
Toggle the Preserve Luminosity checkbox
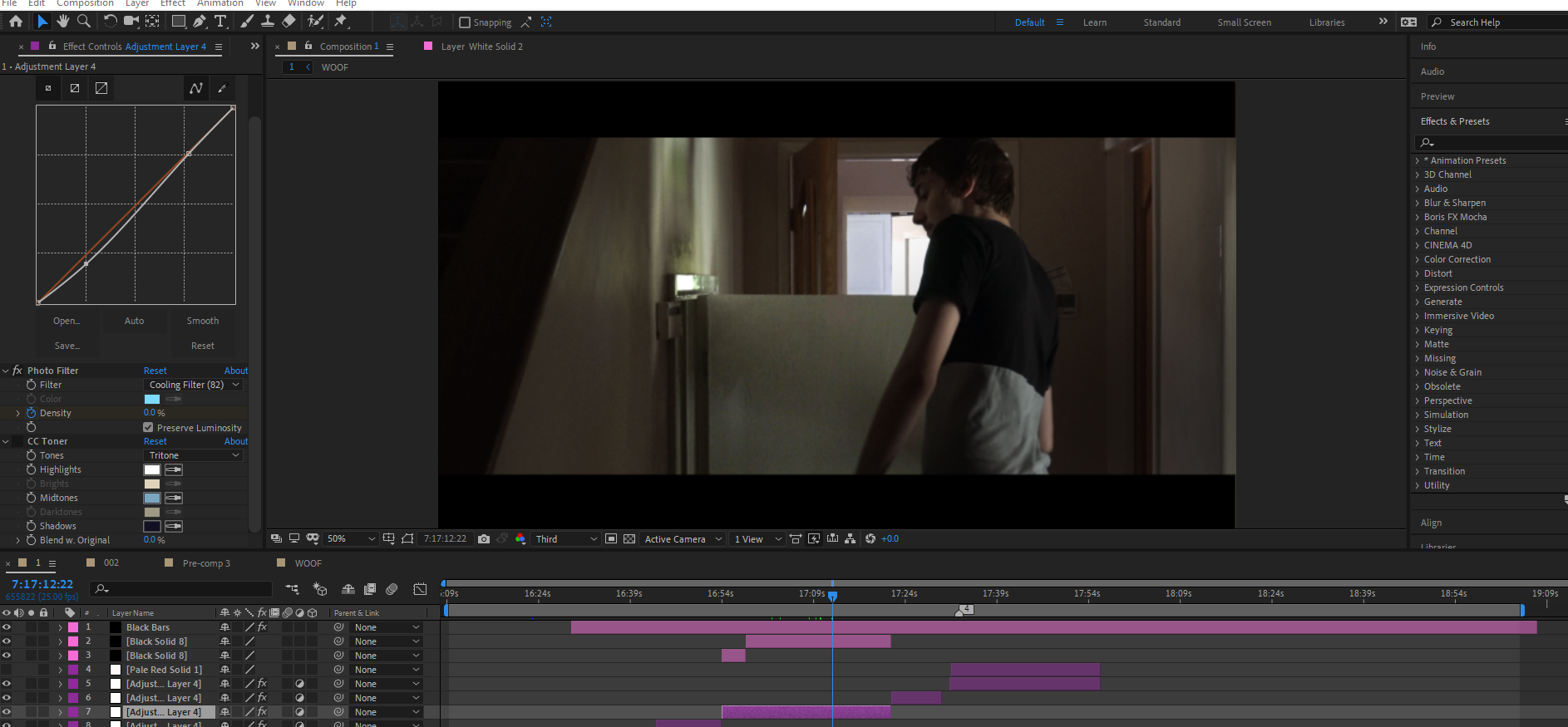click(148, 428)
